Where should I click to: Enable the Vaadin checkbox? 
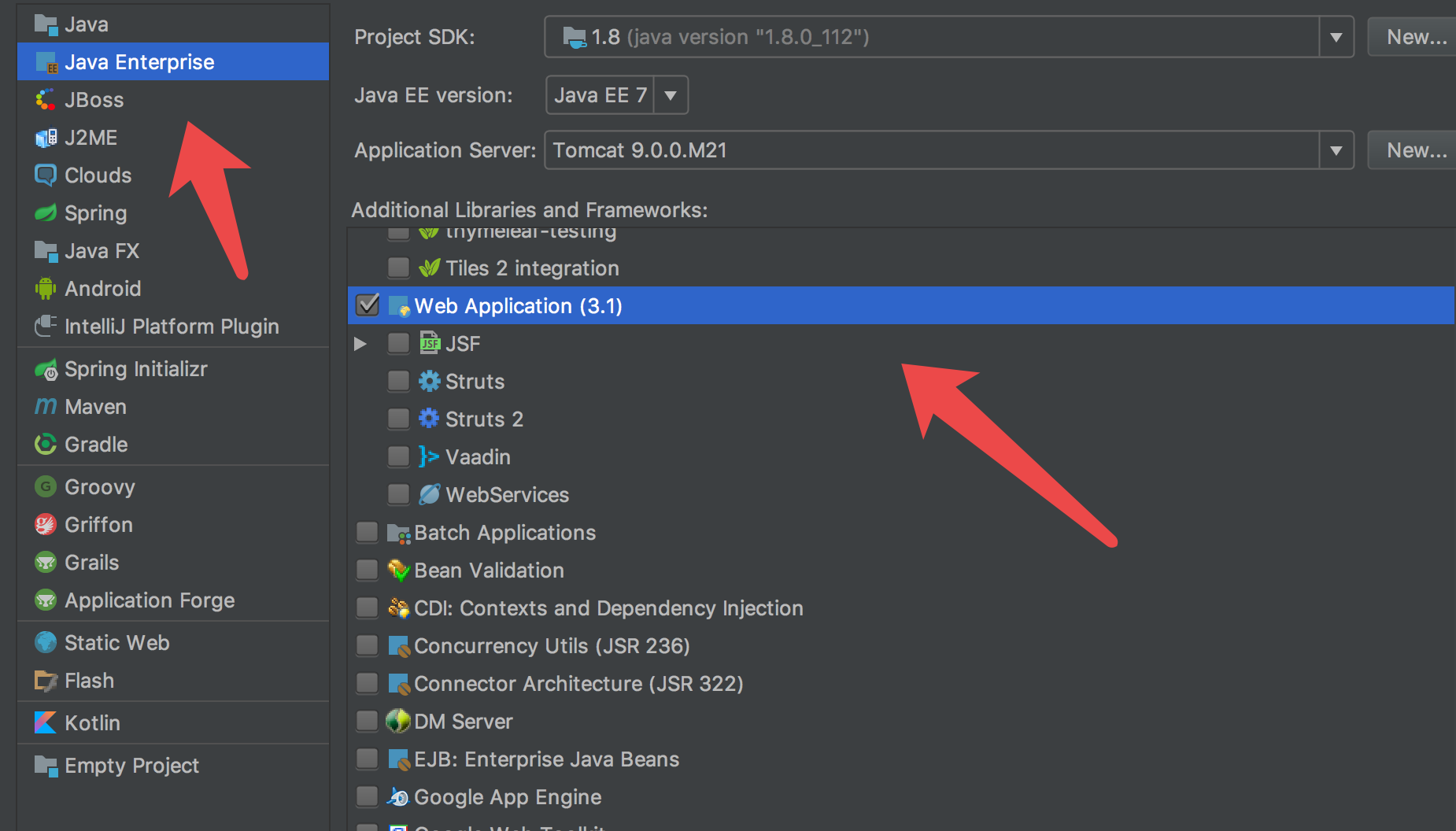point(399,456)
